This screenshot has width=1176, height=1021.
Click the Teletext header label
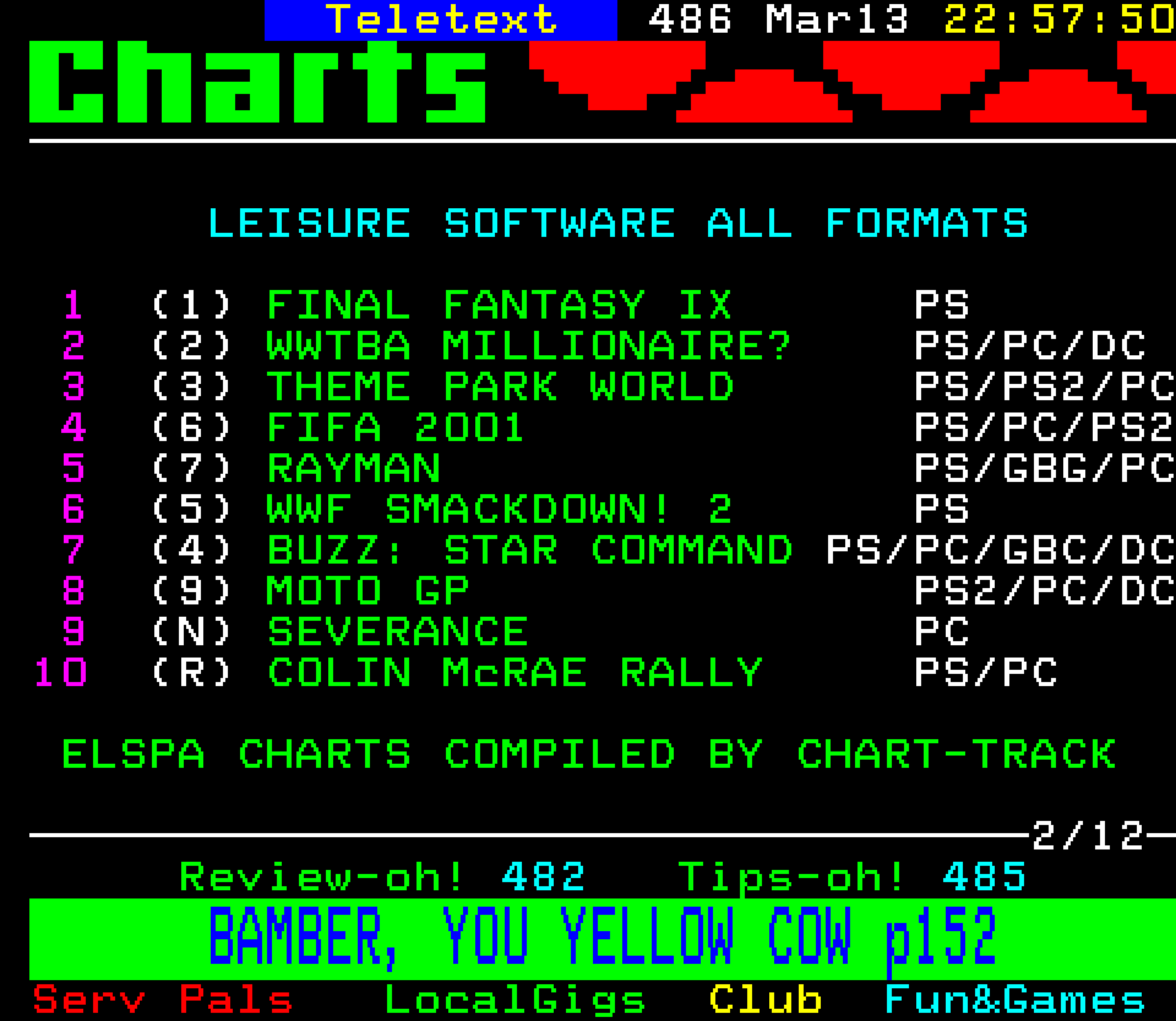pyautogui.click(x=441, y=19)
